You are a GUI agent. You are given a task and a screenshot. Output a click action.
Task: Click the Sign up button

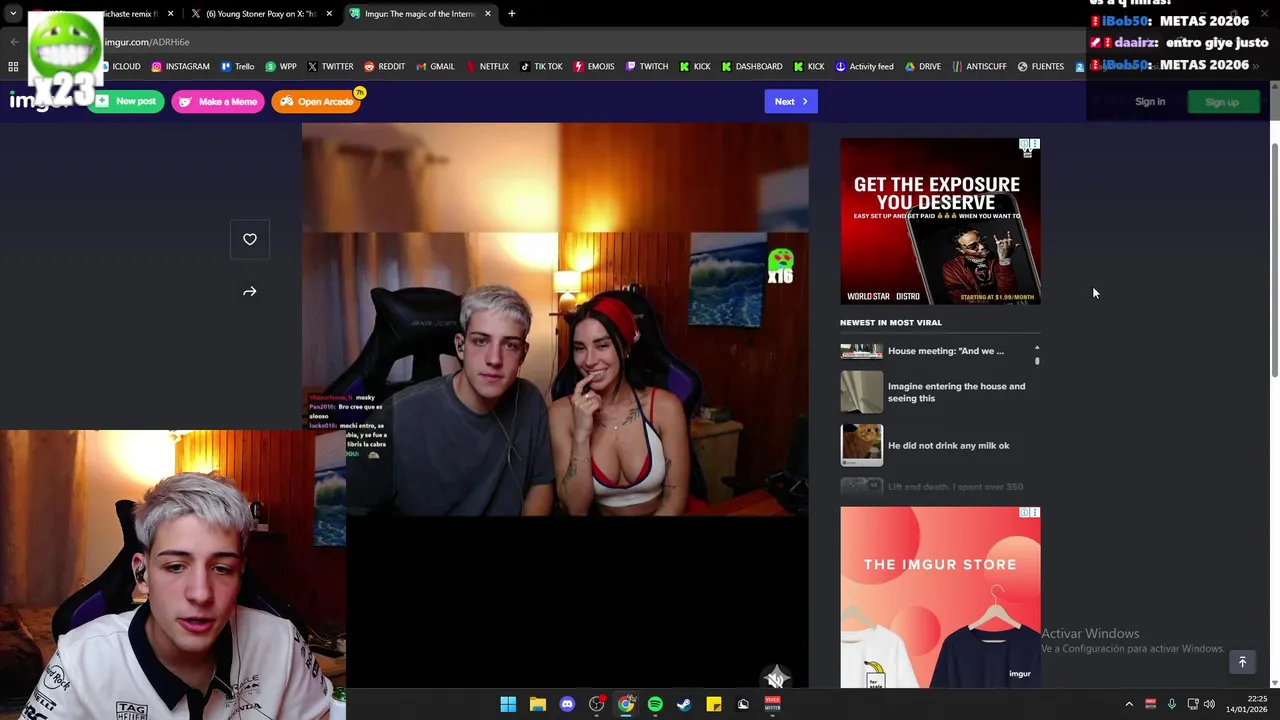[x=1222, y=102]
